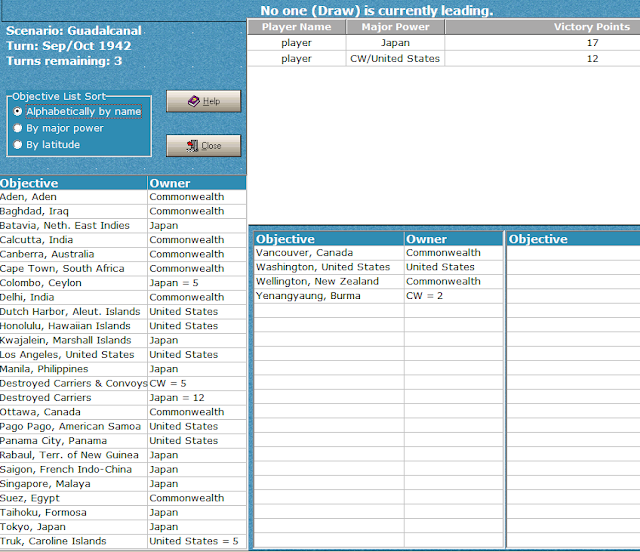Select 'Singapore, Malaya' objective row

(x=123, y=484)
